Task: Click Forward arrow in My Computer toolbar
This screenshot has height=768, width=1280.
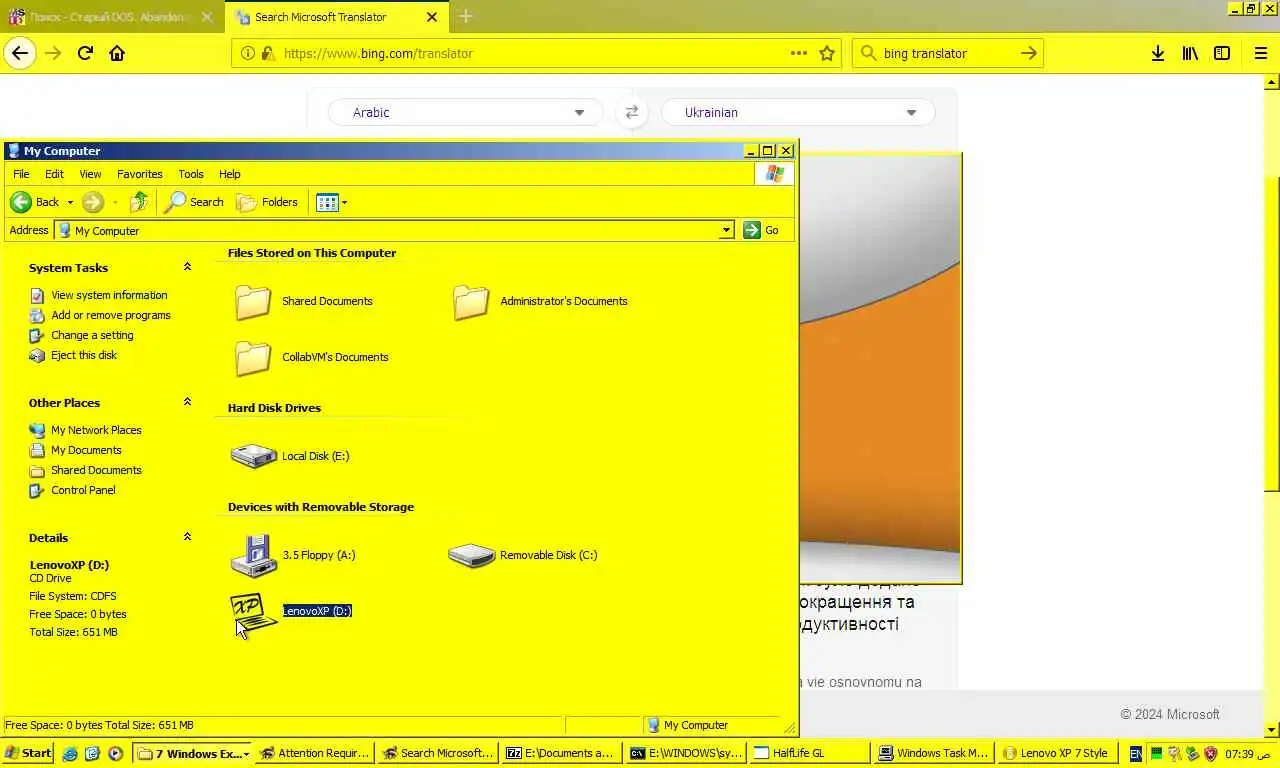Action: pos(93,202)
